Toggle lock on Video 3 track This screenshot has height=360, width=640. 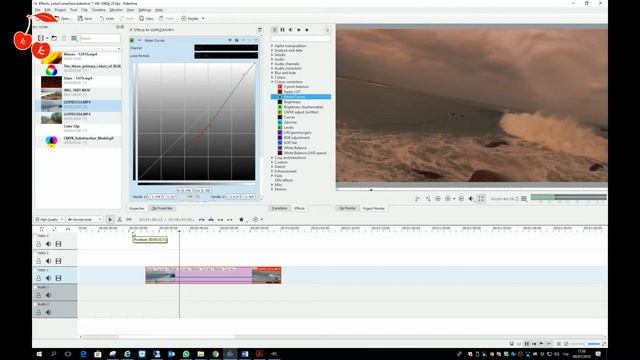(x=38, y=244)
